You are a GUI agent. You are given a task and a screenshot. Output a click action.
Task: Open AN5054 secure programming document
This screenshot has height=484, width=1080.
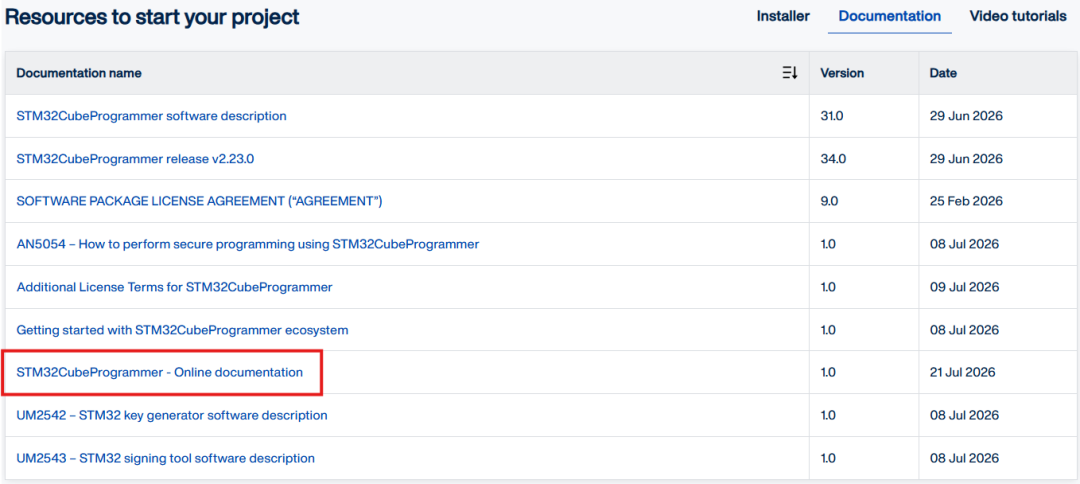pos(248,244)
